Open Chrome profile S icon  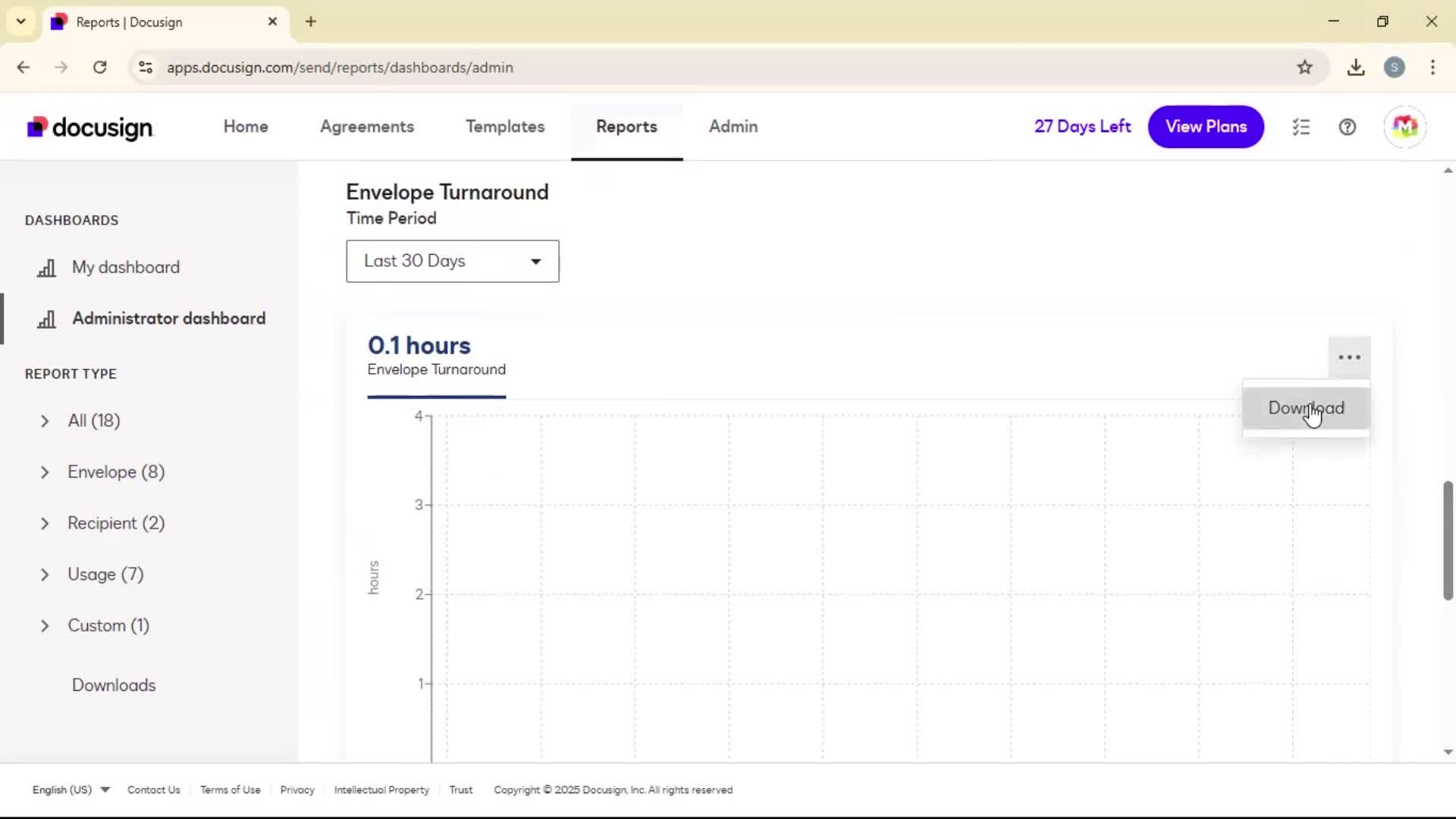pos(1394,67)
